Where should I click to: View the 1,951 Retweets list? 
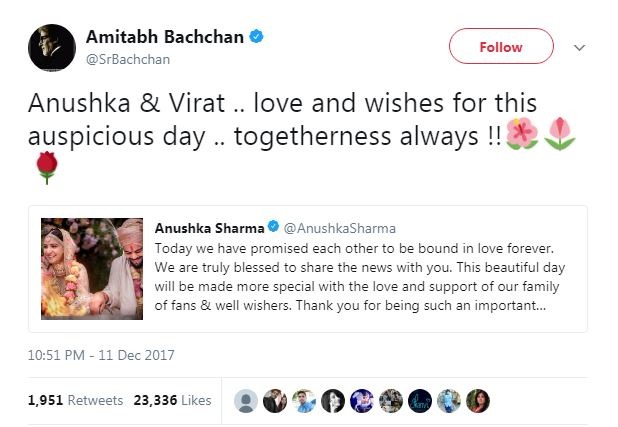(75, 400)
